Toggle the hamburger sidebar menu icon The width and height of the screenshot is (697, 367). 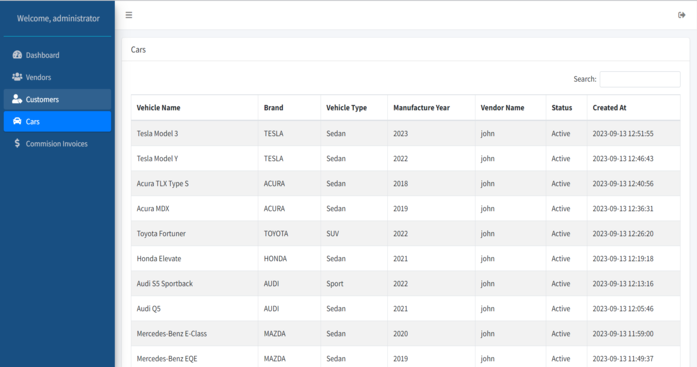129,15
